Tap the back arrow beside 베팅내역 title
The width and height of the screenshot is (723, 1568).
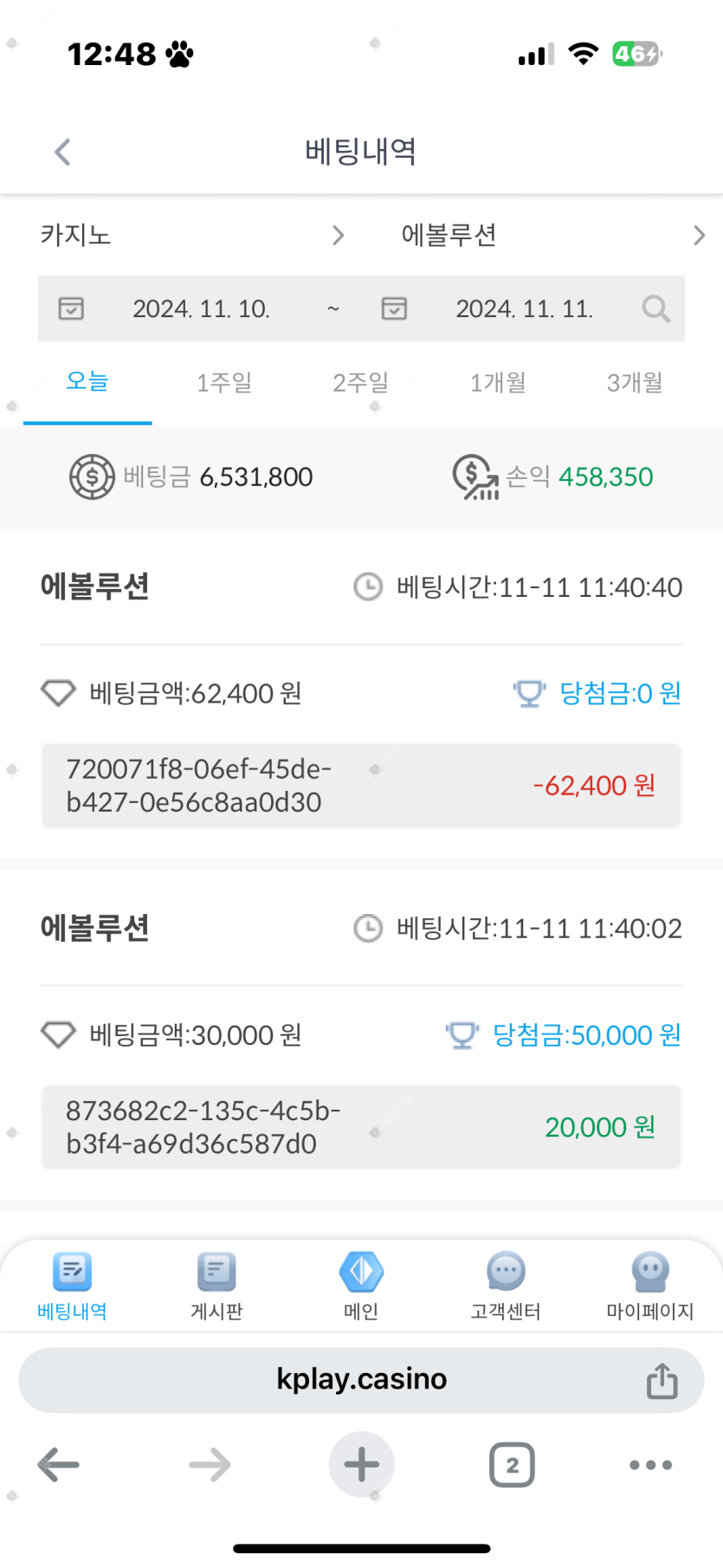[x=62, y=152]
